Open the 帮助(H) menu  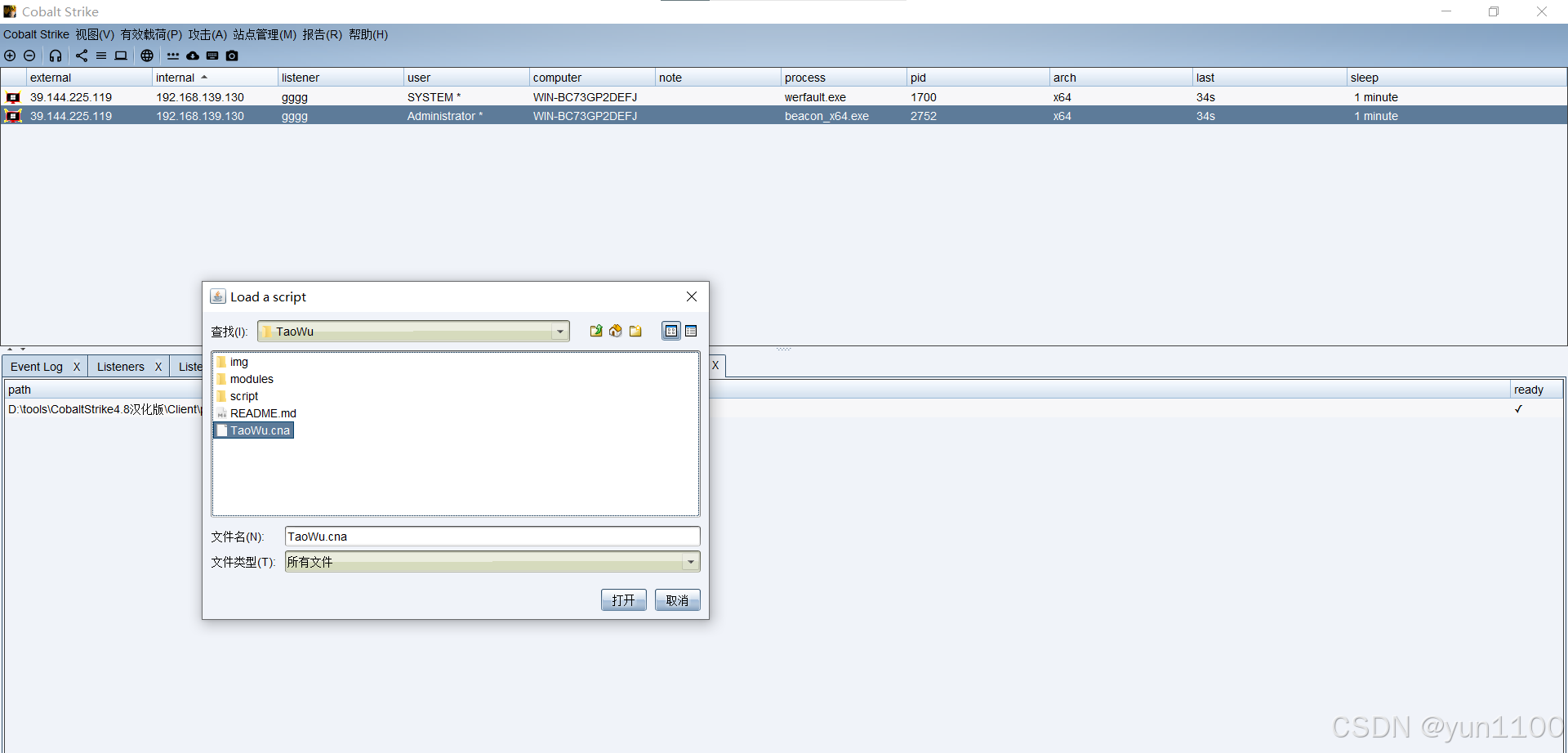coord(368,34)
